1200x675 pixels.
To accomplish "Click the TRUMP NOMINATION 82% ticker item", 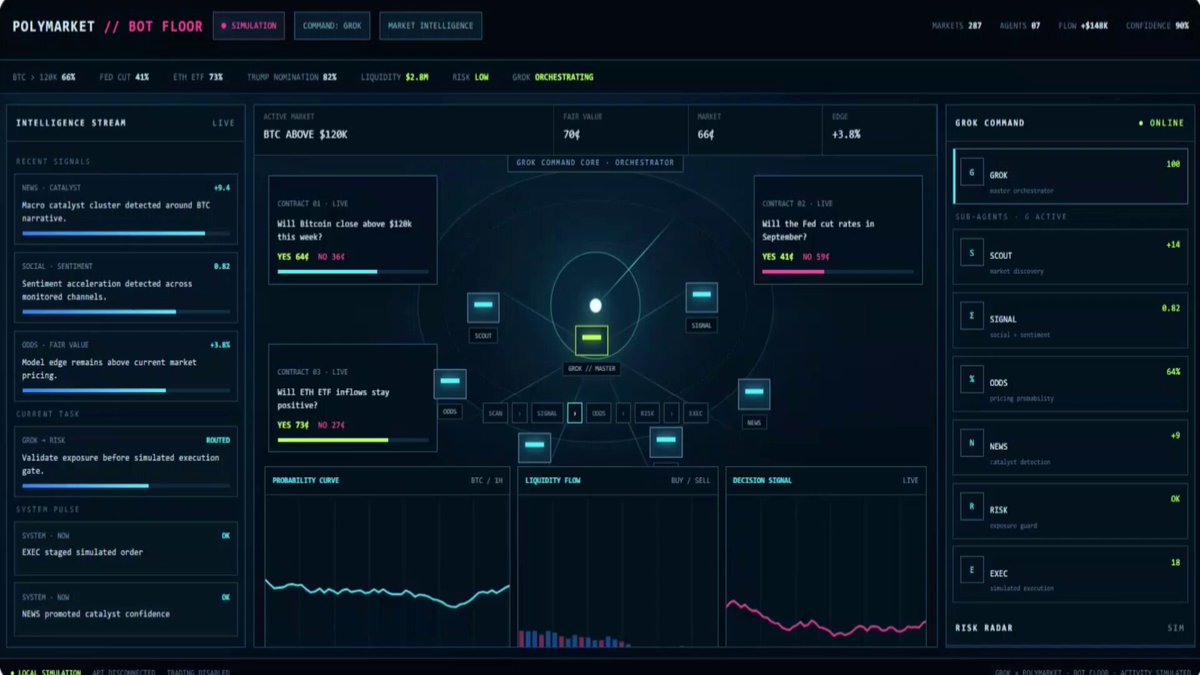I will pos(292,77).
